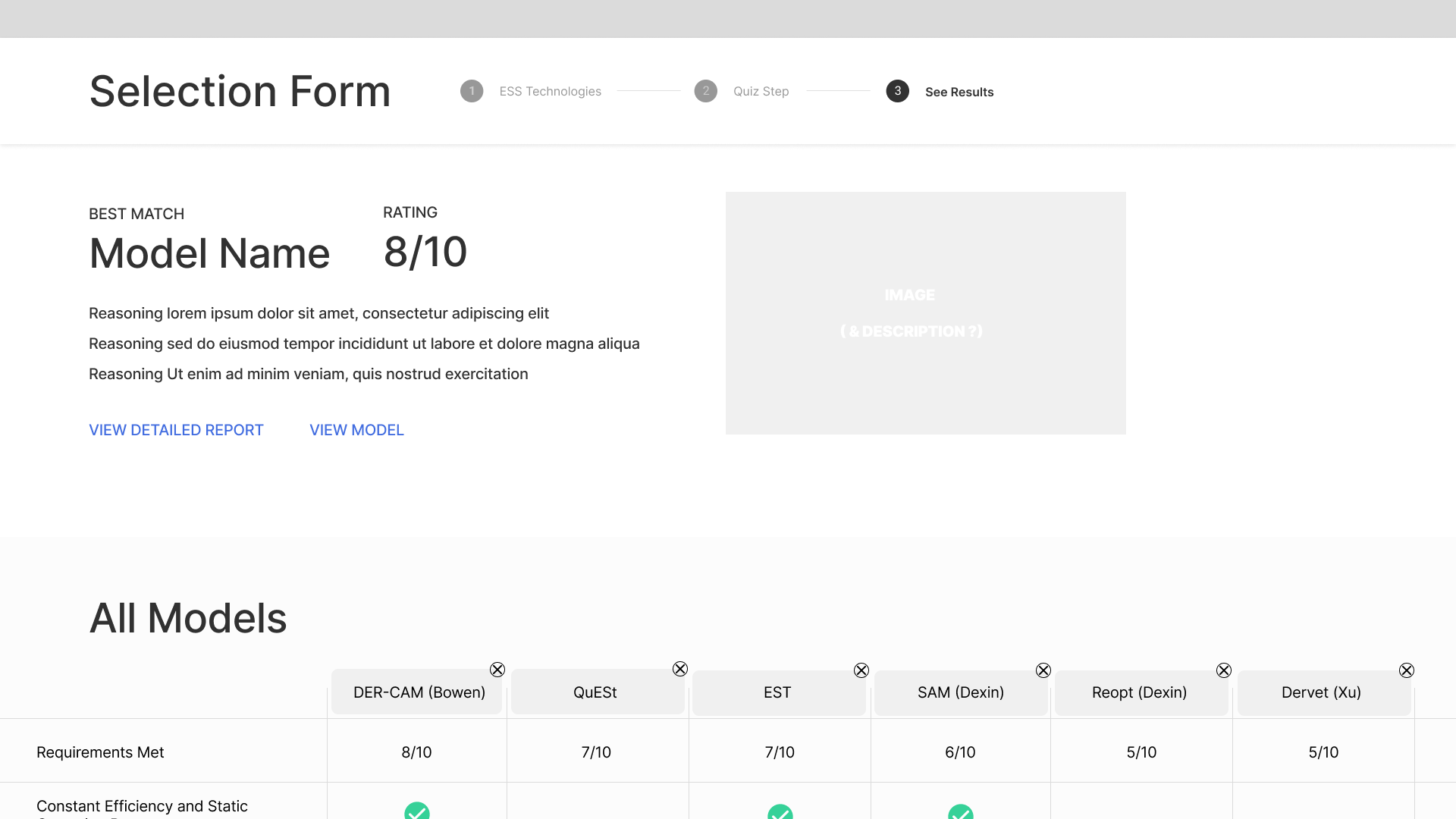This screenshot has height=819, width=1456.
Task: Remove the DER-CAM (Bowen) column
Action: 497,670
